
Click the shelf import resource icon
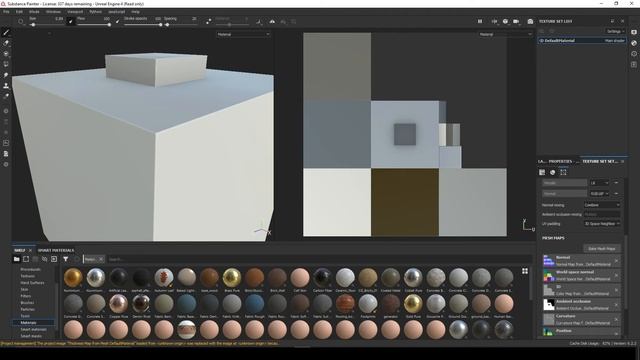point(54,259)
